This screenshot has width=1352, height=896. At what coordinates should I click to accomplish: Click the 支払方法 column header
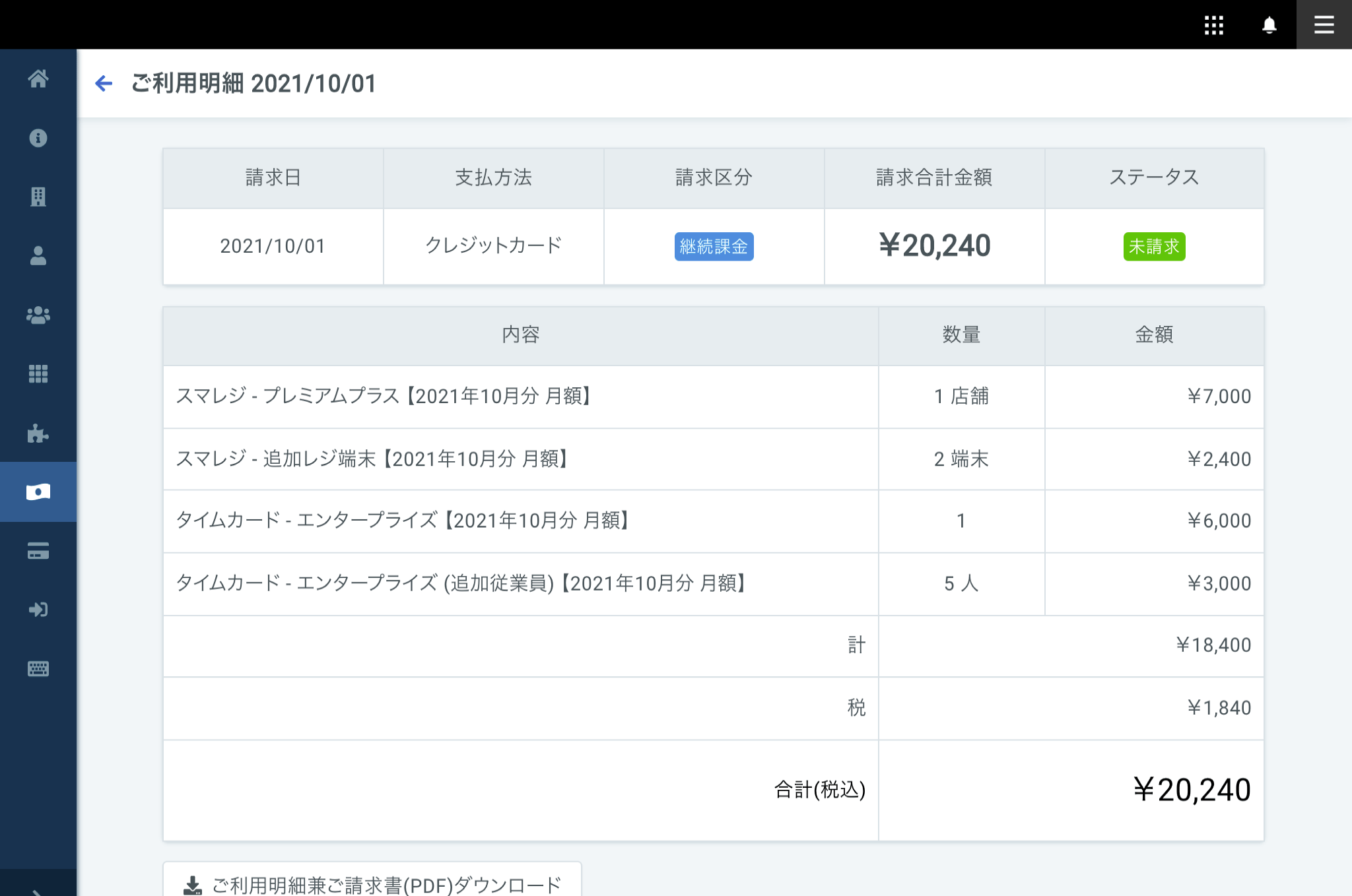pyautogui.click(x=493, y=178)
